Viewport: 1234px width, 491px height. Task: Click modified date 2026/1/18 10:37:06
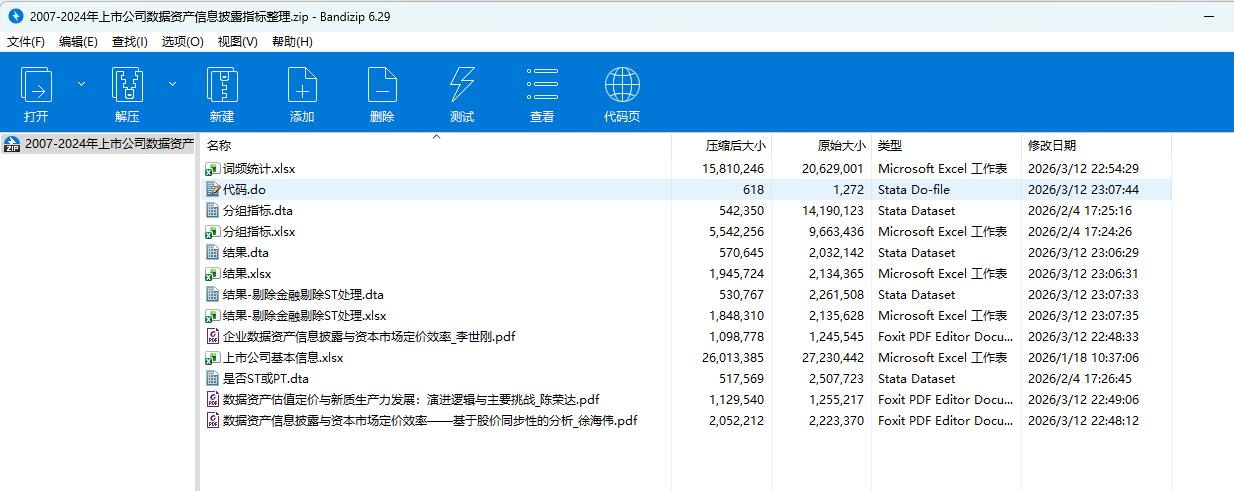click(1083, 358)
